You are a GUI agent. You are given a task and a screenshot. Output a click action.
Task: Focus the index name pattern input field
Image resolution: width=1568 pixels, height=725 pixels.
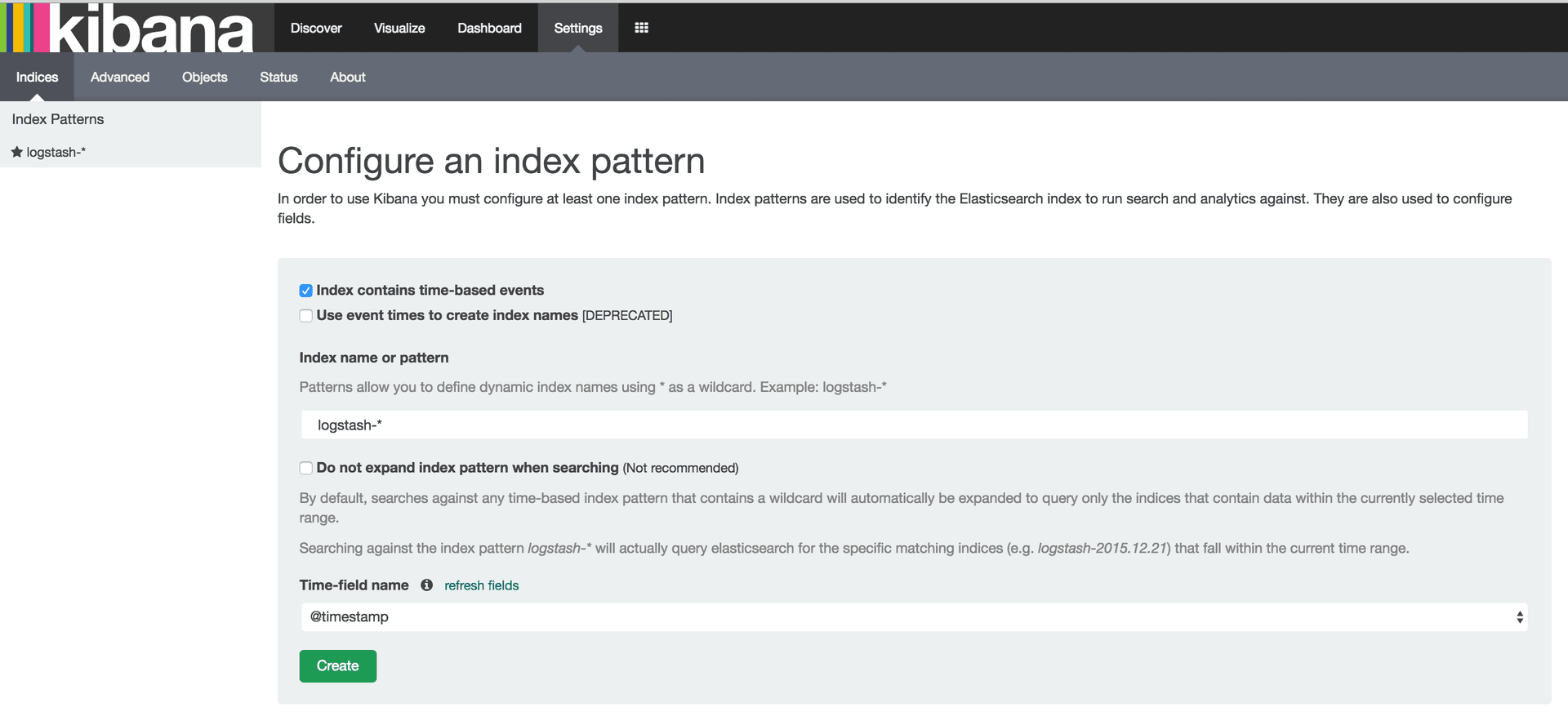(913, 425)
